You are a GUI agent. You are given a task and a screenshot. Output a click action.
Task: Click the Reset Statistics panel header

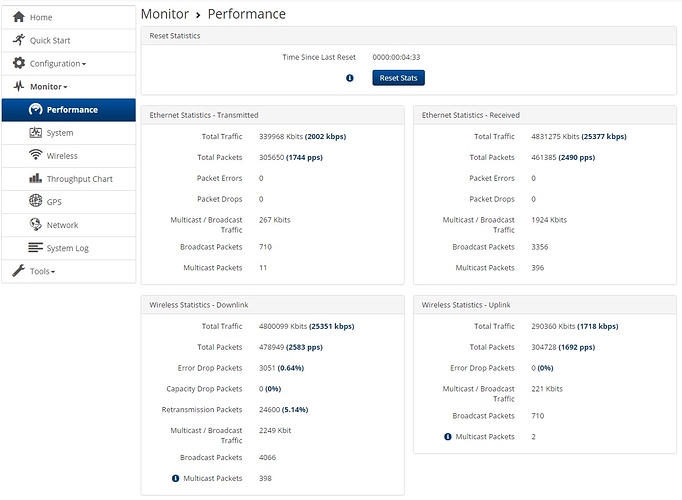(x=408, y=36)
